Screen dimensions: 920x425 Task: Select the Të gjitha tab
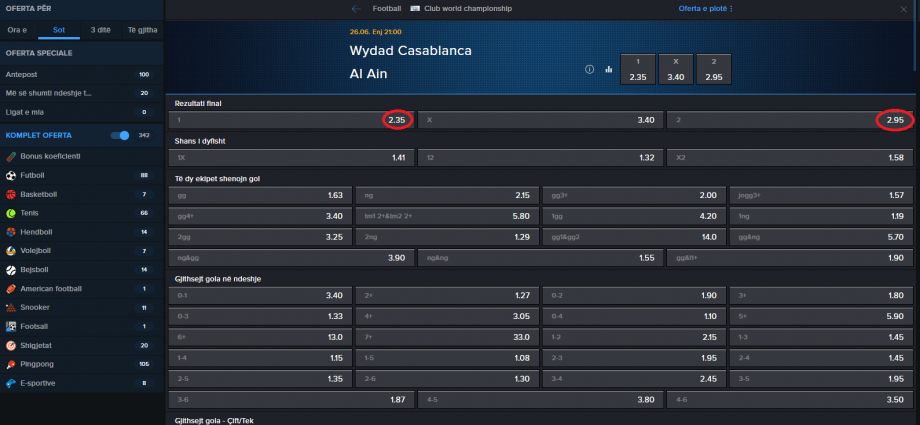pos(143,29)
